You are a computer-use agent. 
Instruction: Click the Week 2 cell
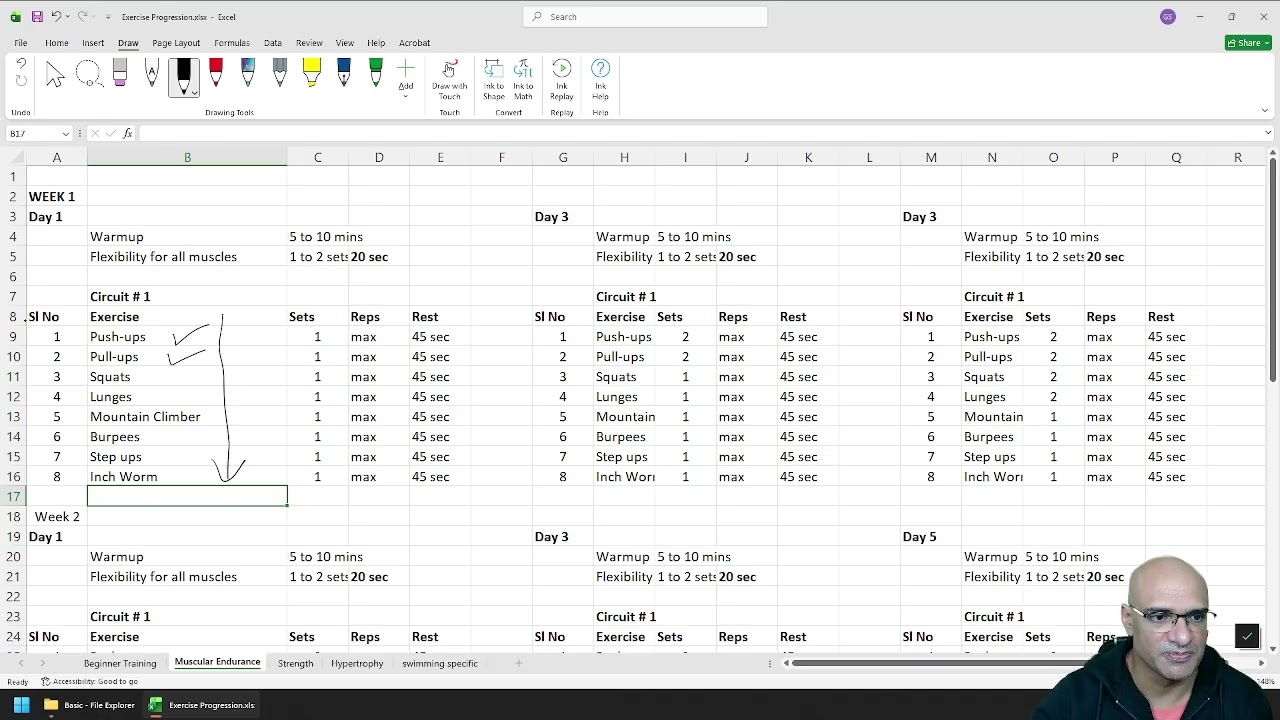[57, 517]
